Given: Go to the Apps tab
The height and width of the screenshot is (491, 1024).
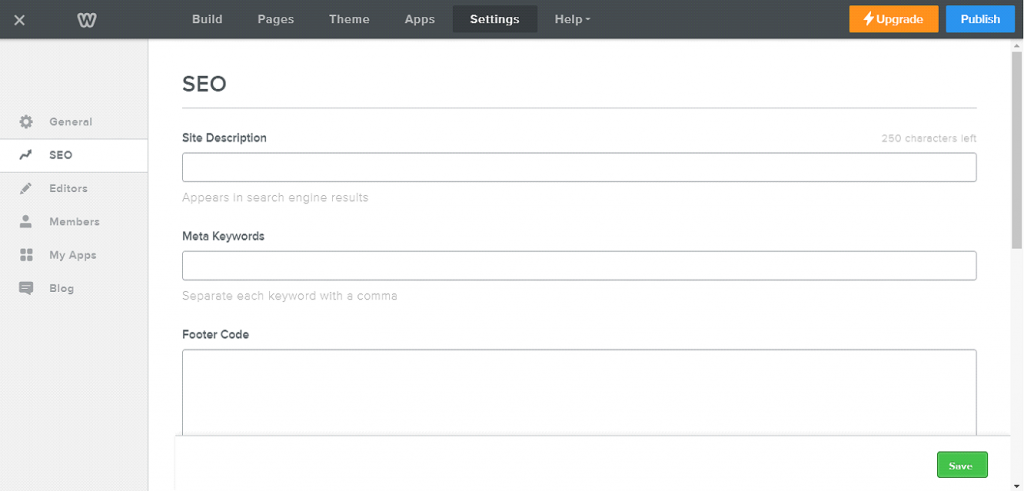Looking at the screenshot, I should pyautogui.click(x=419, y=19).
